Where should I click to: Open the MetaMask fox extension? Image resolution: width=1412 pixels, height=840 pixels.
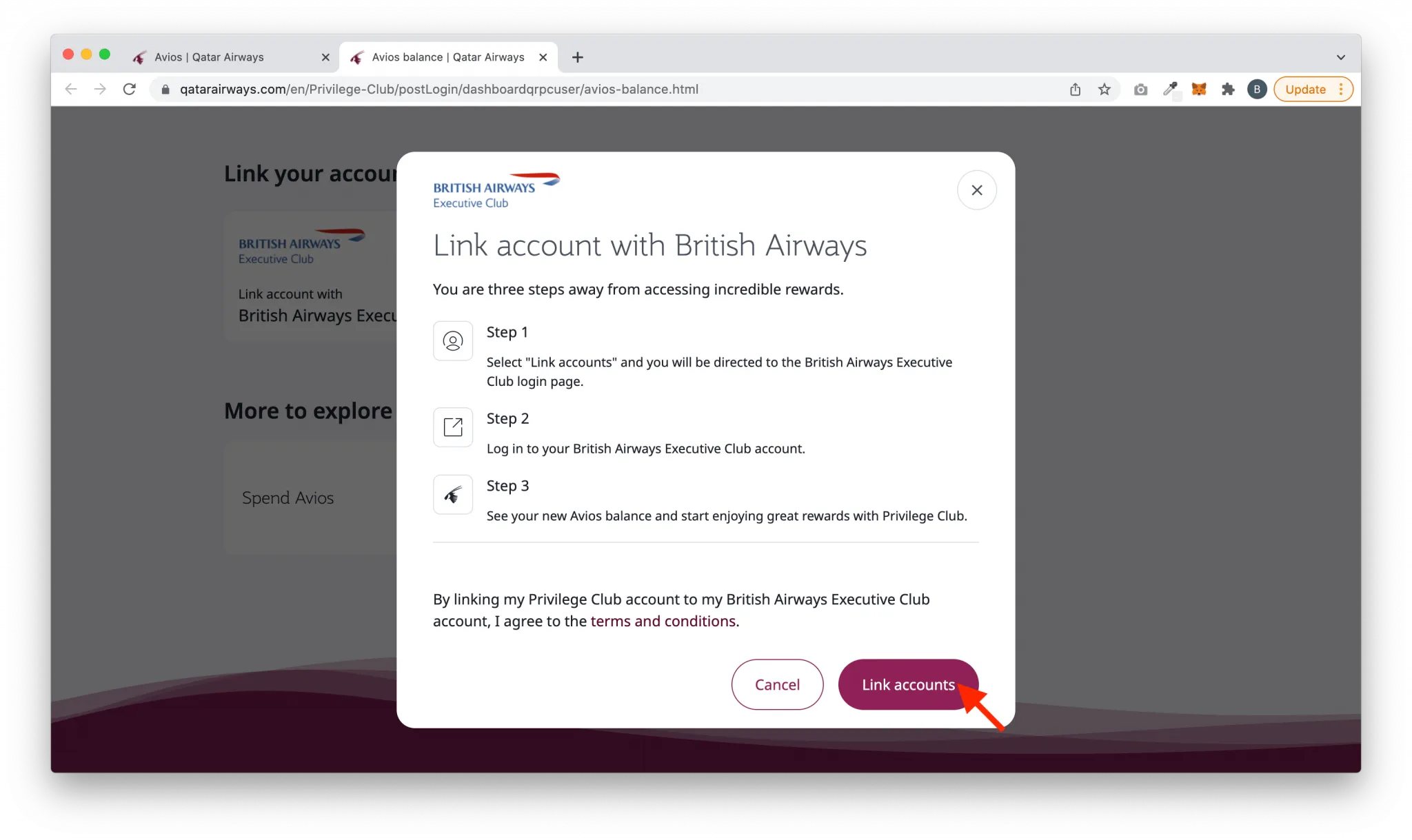(x=1199, y=89)
